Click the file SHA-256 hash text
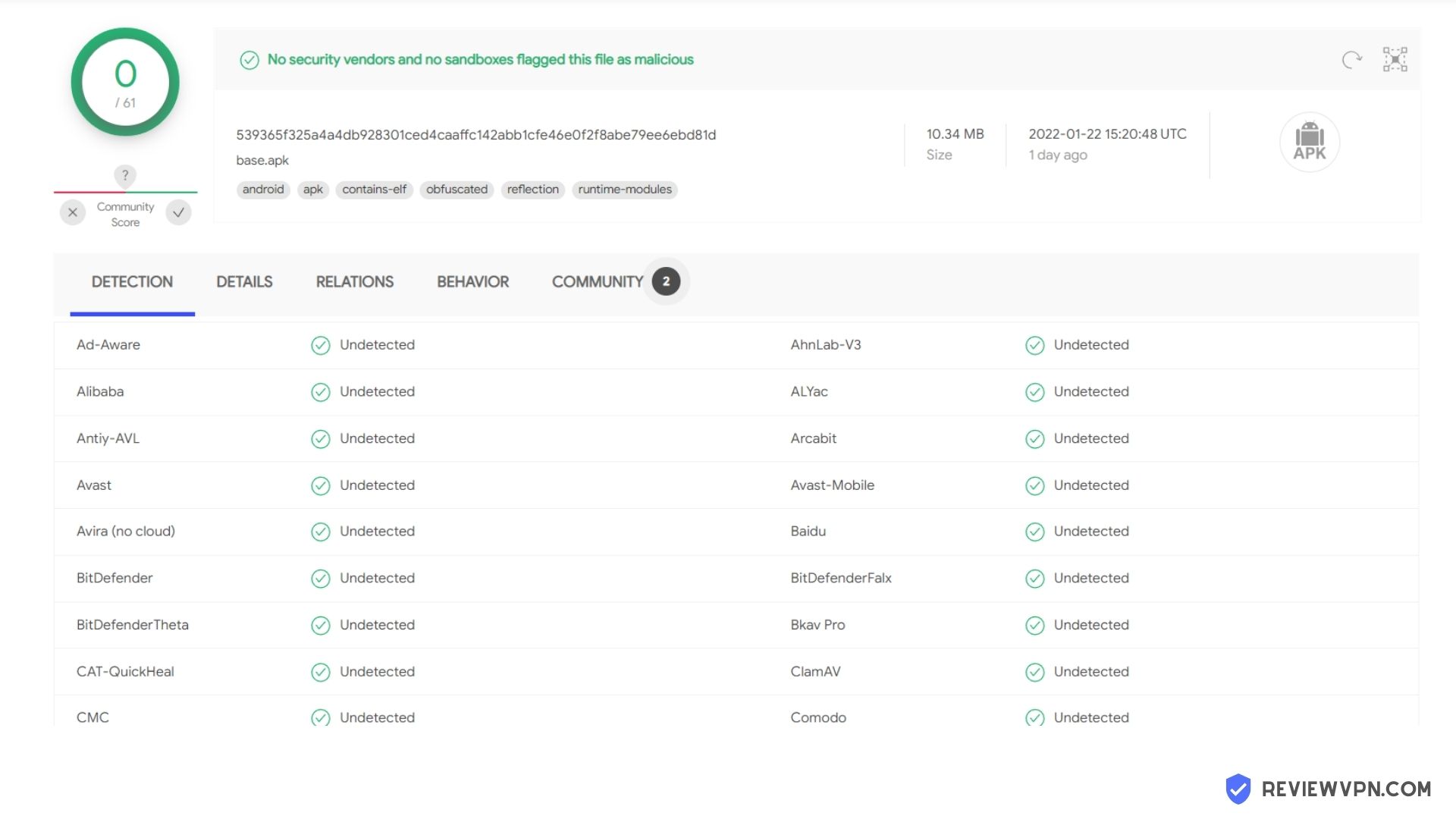The image size is (1456, 819). click(475, 135)
